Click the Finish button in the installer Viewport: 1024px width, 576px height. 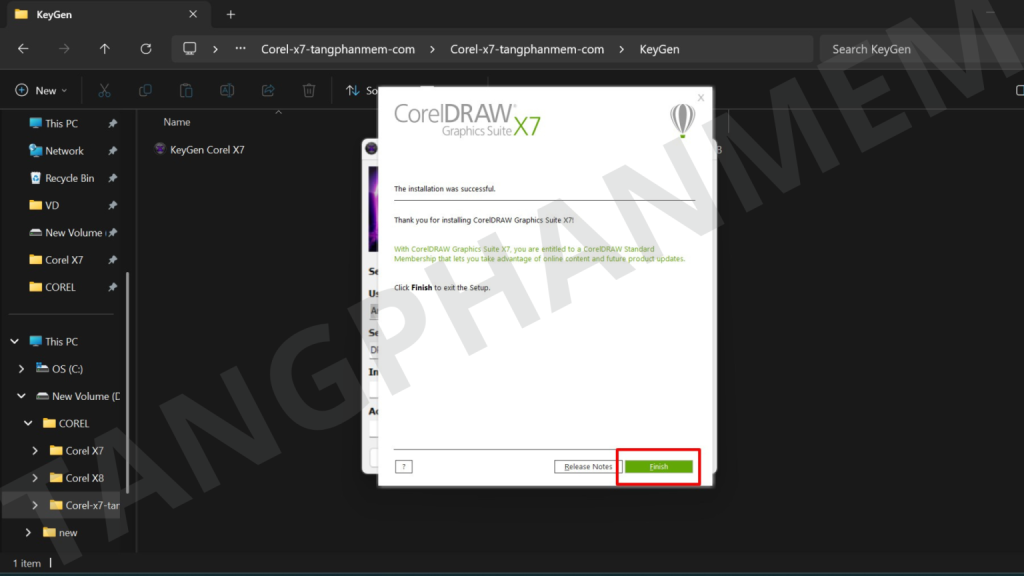pos(658,467)
